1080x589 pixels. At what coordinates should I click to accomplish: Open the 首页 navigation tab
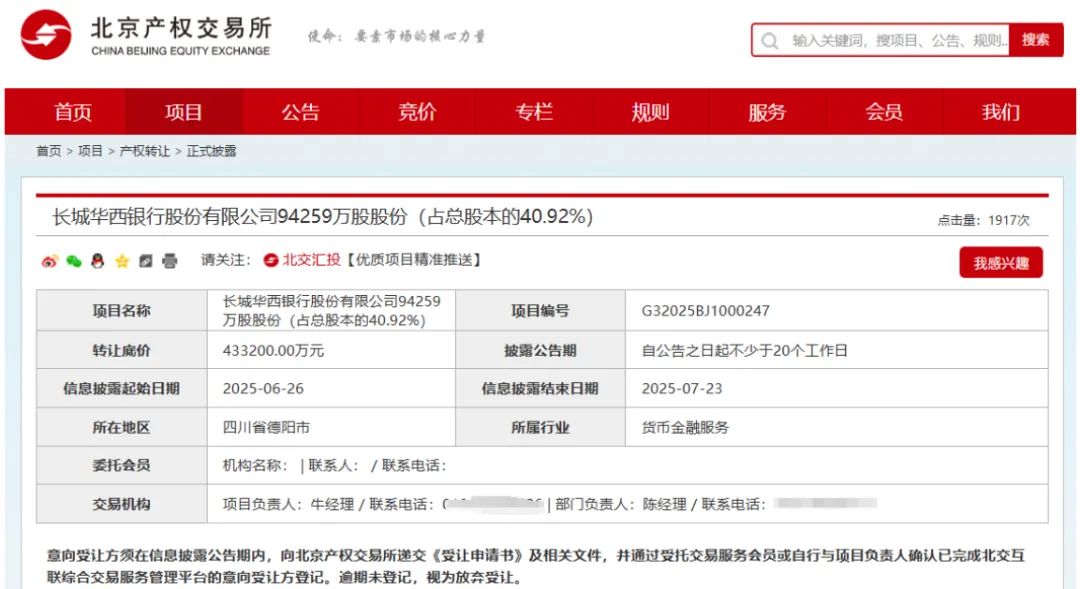[x=73, y=112]
